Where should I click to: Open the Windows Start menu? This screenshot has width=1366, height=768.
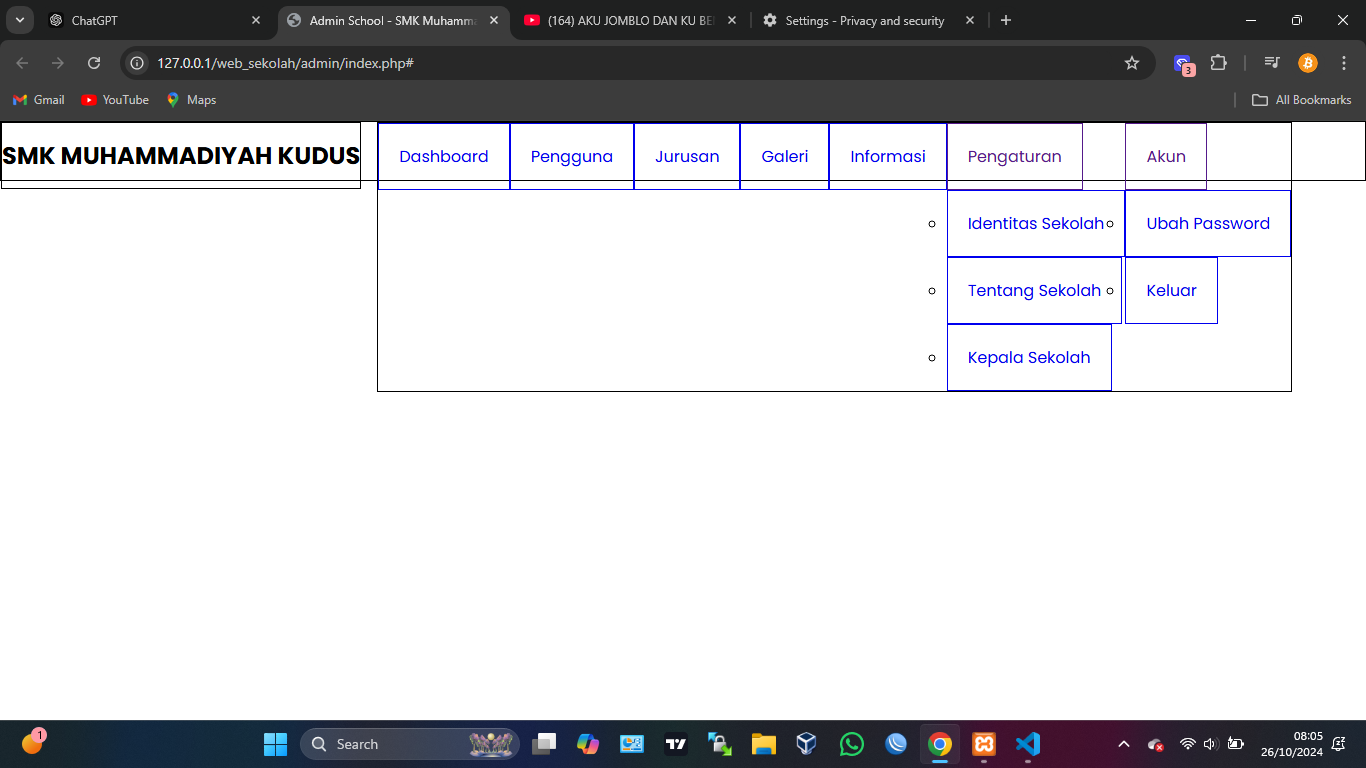click(275, 744)
